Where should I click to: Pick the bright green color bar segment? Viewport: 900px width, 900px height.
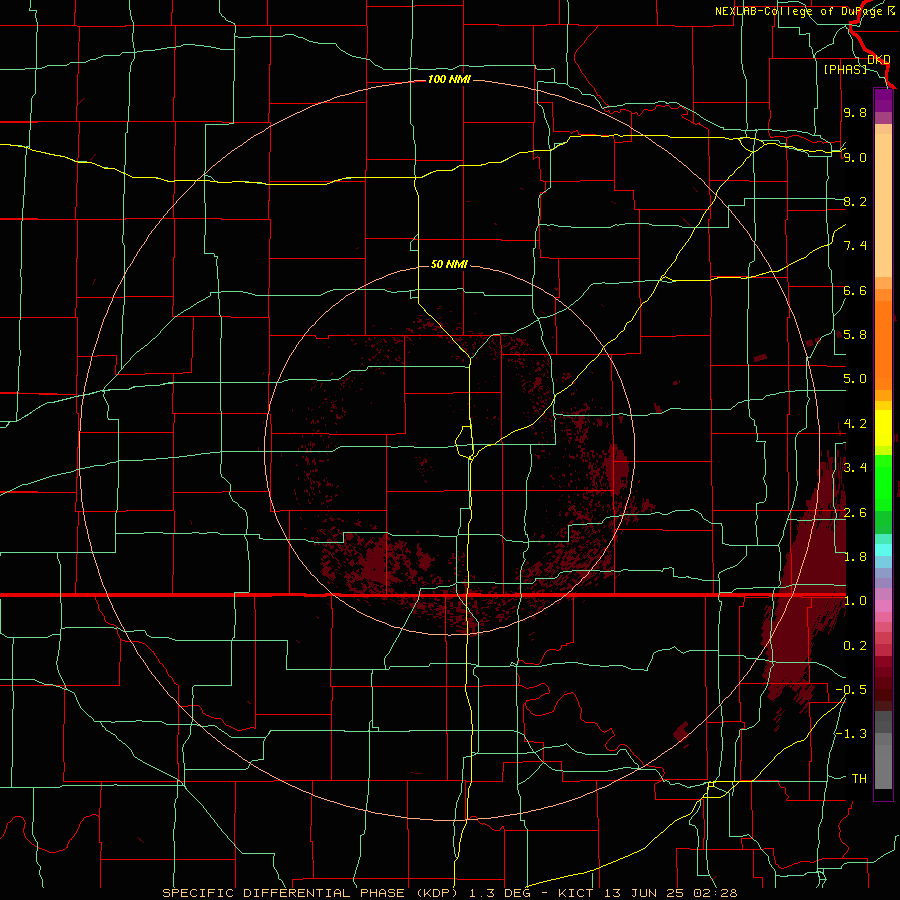point(883,483)
